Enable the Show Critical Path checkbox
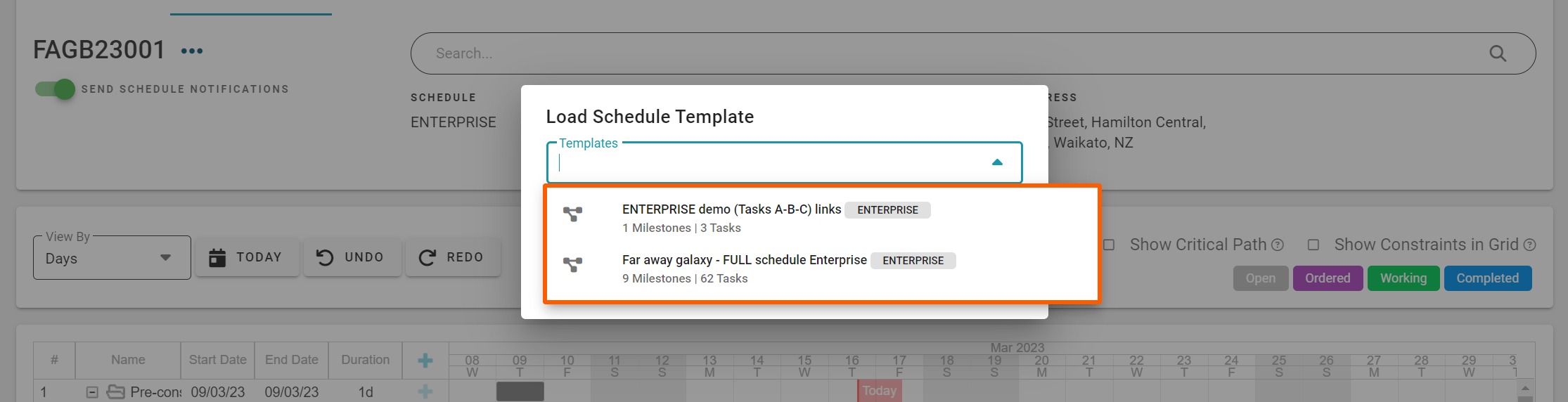Viewport: 1568px width, 402px height. click(x=1109, y=245)
